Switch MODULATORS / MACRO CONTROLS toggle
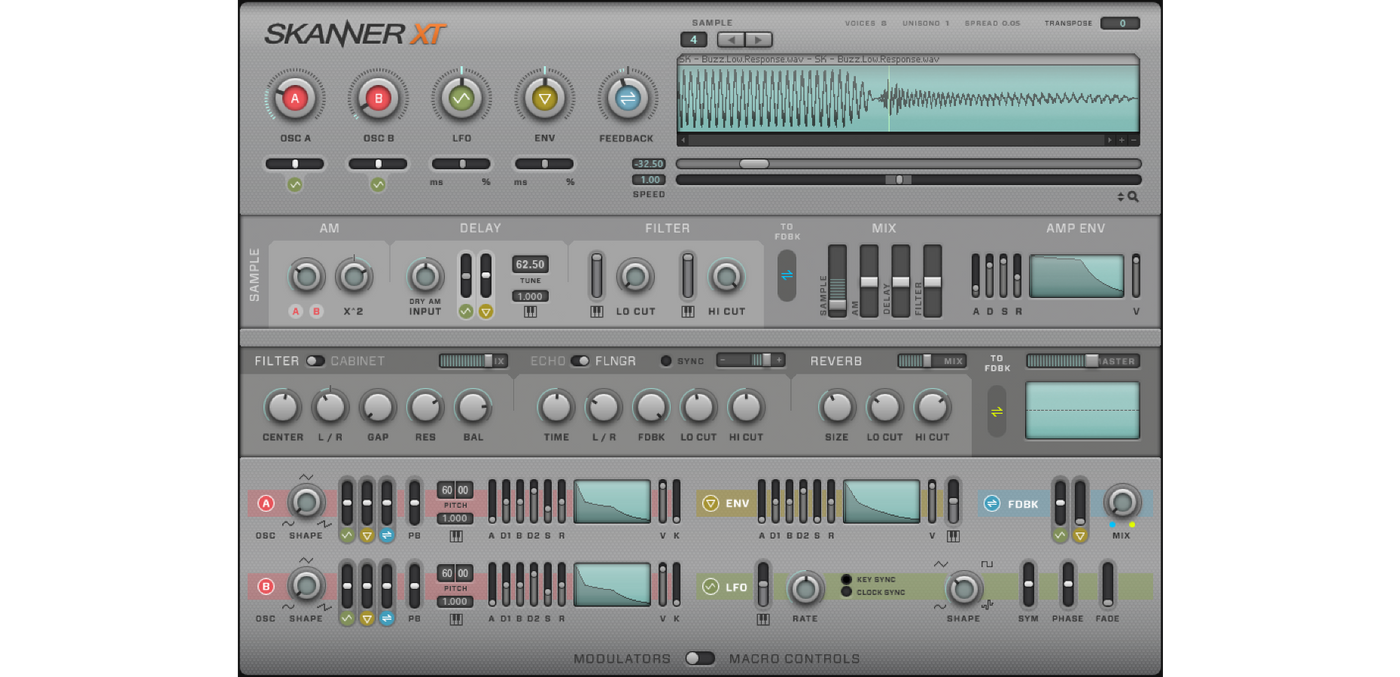 [x=700, y=658]
